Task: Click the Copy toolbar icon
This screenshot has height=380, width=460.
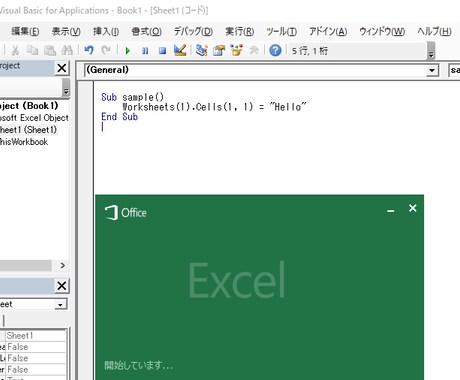Action: pyautogui.click(x=32, y=50)
